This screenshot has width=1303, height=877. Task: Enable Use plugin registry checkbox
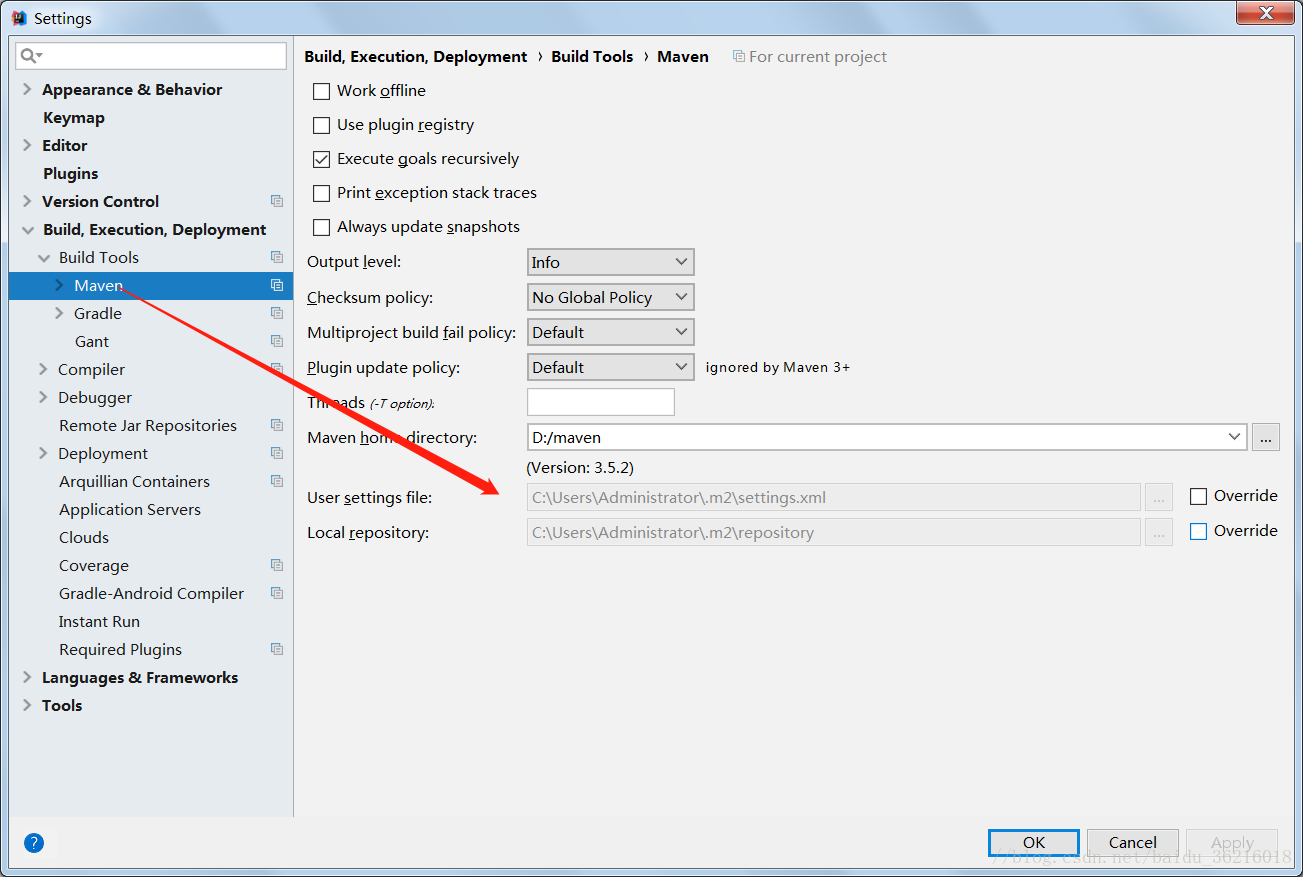(x=321, y=125)
